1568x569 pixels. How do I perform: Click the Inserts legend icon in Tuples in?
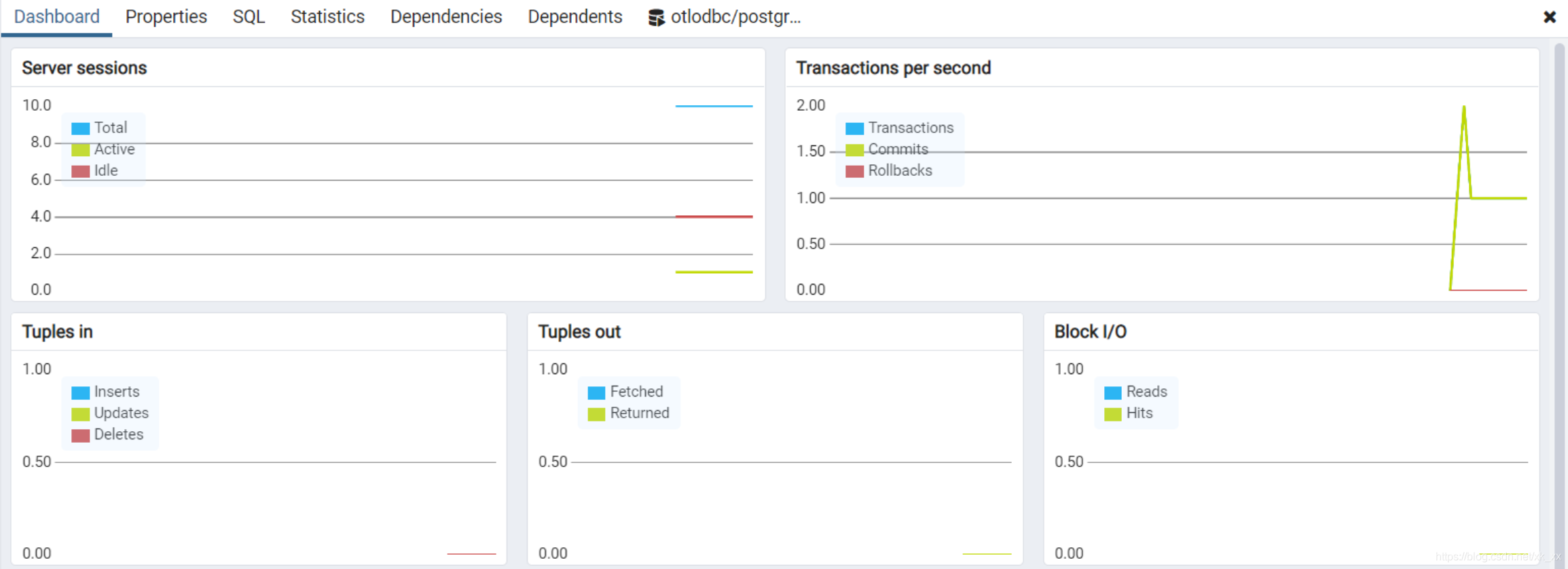tap(80, 392)
